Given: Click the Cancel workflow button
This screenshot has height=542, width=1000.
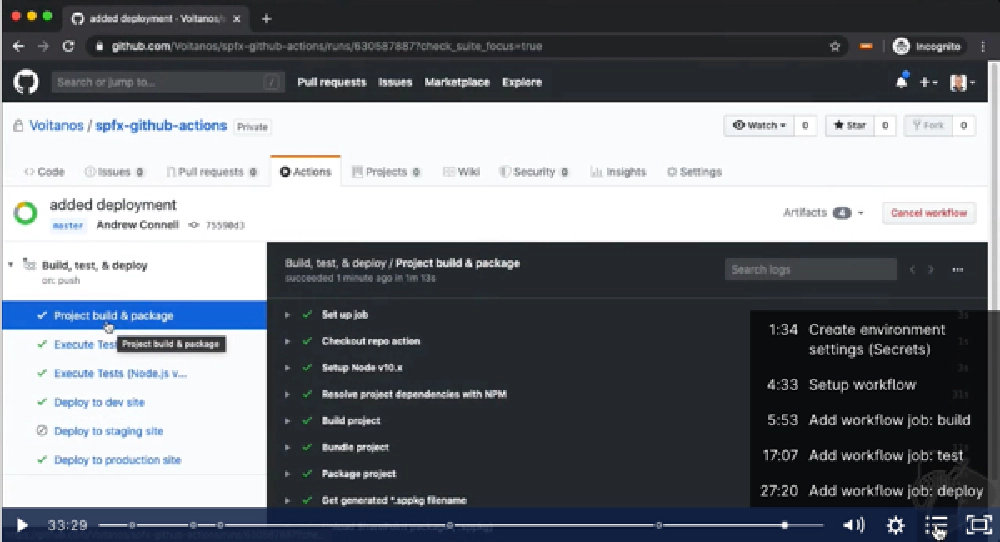Looking at the screenshot, I should [929, 213].
